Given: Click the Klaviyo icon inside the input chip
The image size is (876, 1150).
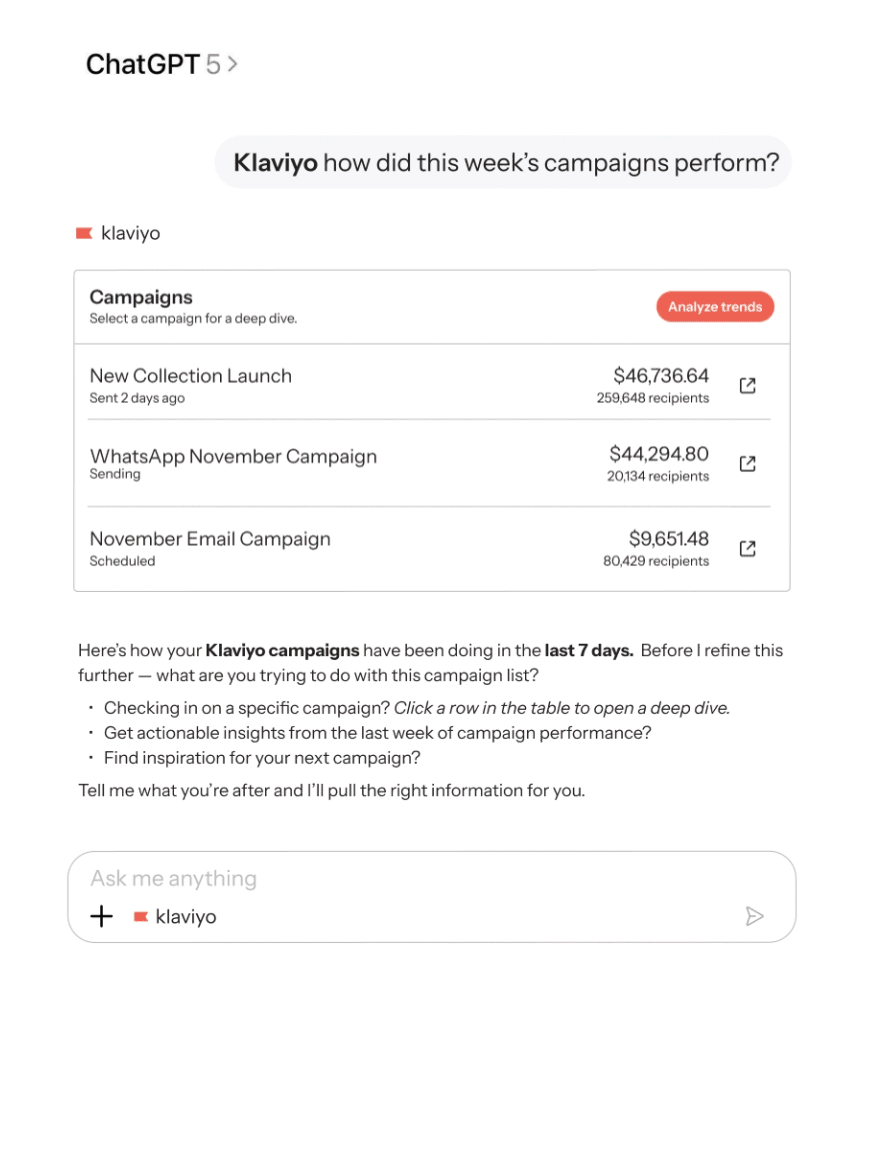Looking at the screenshot, I should point(141,916).
